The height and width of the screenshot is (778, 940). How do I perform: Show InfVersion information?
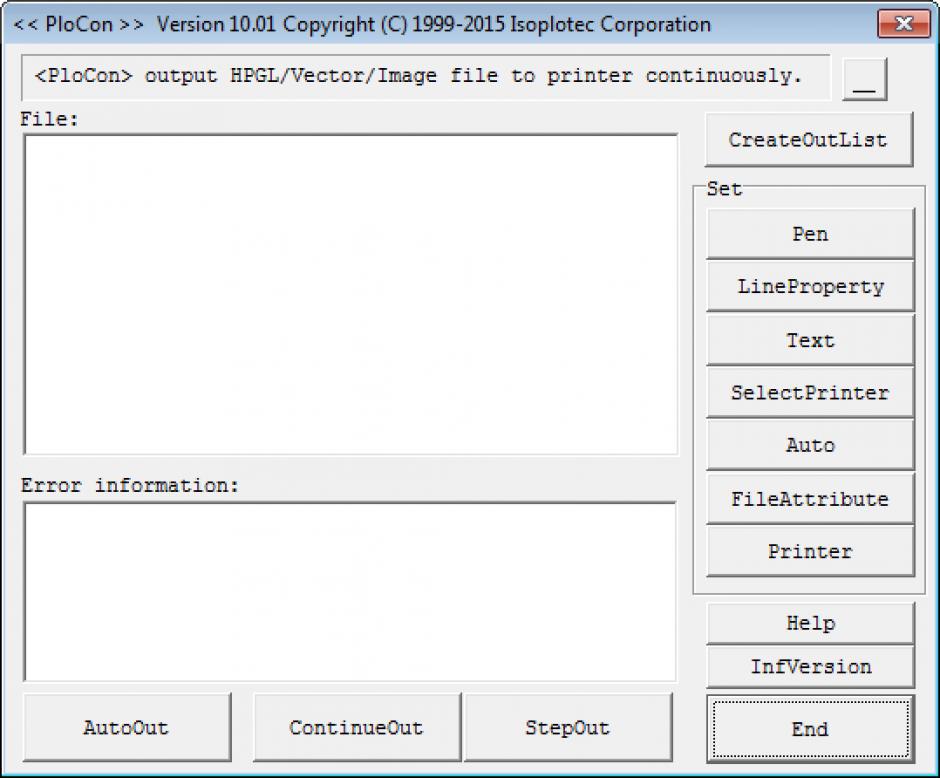[811, 667]
